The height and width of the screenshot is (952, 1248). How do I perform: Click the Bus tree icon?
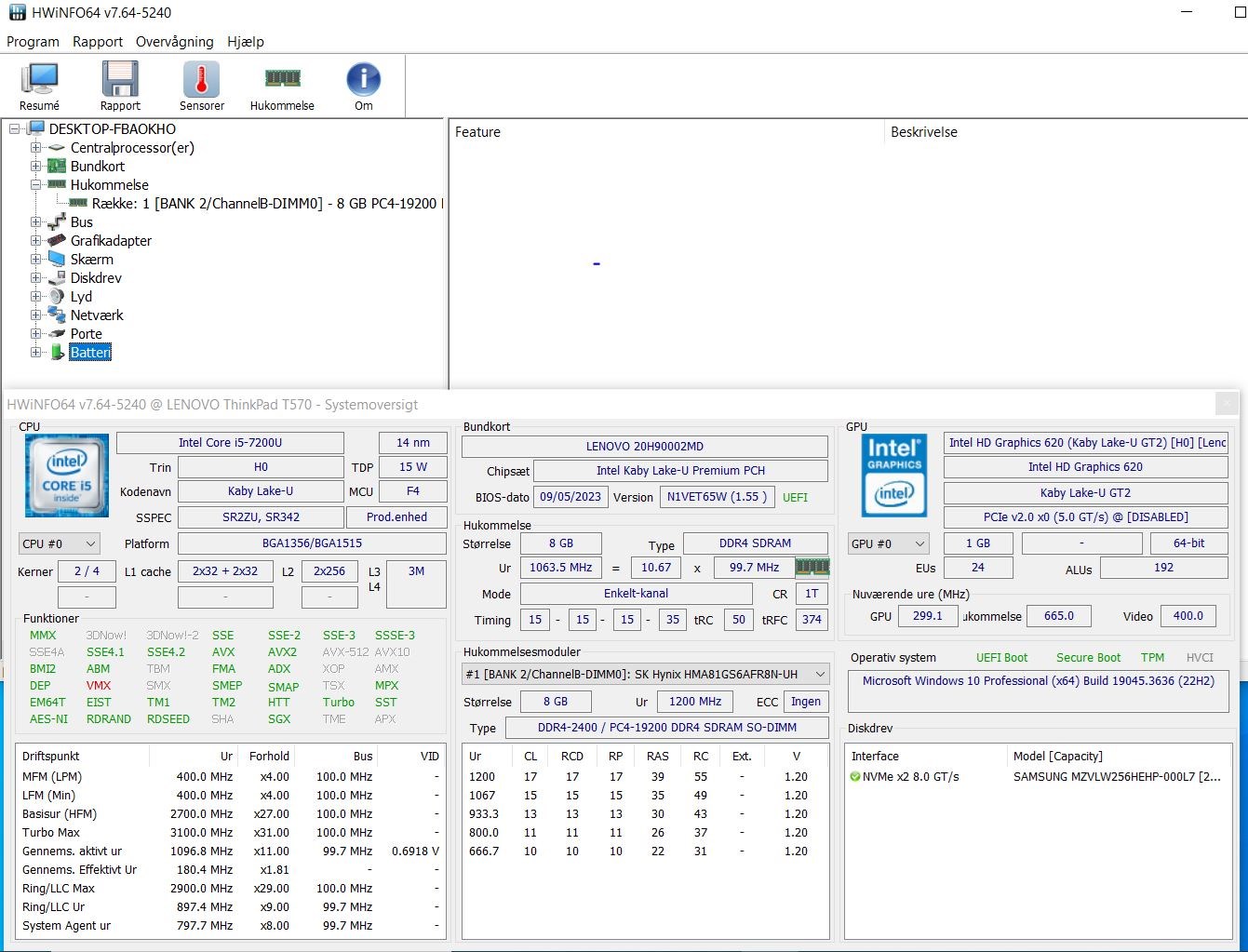(56, 221)
